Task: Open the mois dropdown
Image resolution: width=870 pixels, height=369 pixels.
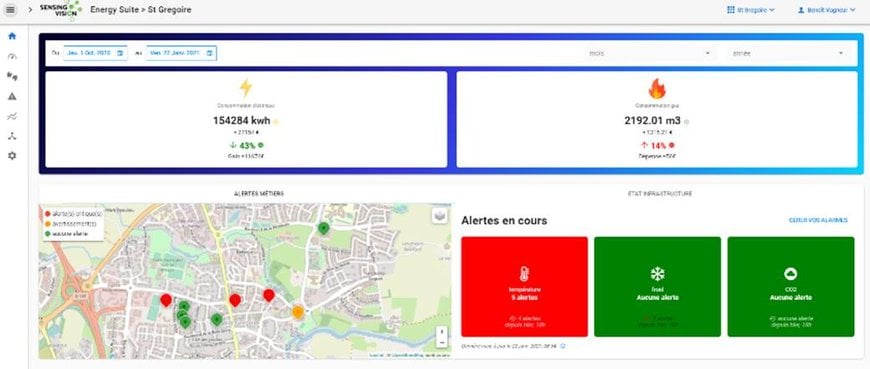Action: point(649,53)
